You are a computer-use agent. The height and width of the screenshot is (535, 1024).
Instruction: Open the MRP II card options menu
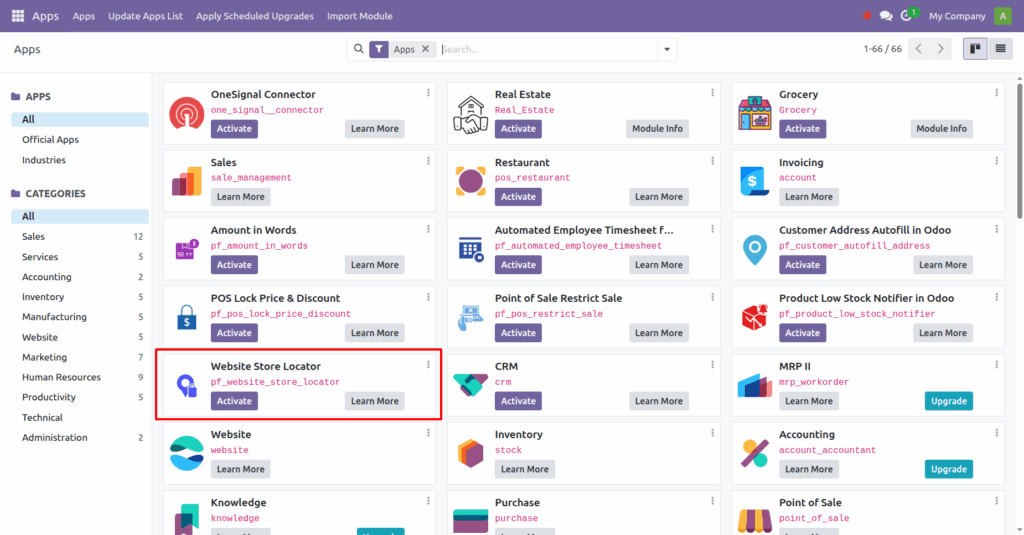point(997,365)
